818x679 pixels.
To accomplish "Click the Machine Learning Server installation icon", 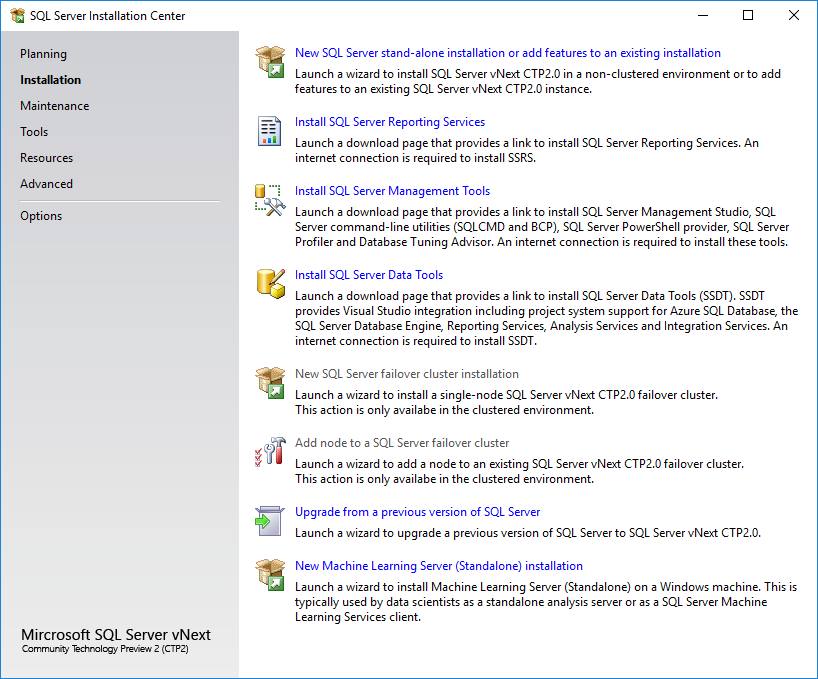I will click(x=270, y=574).
